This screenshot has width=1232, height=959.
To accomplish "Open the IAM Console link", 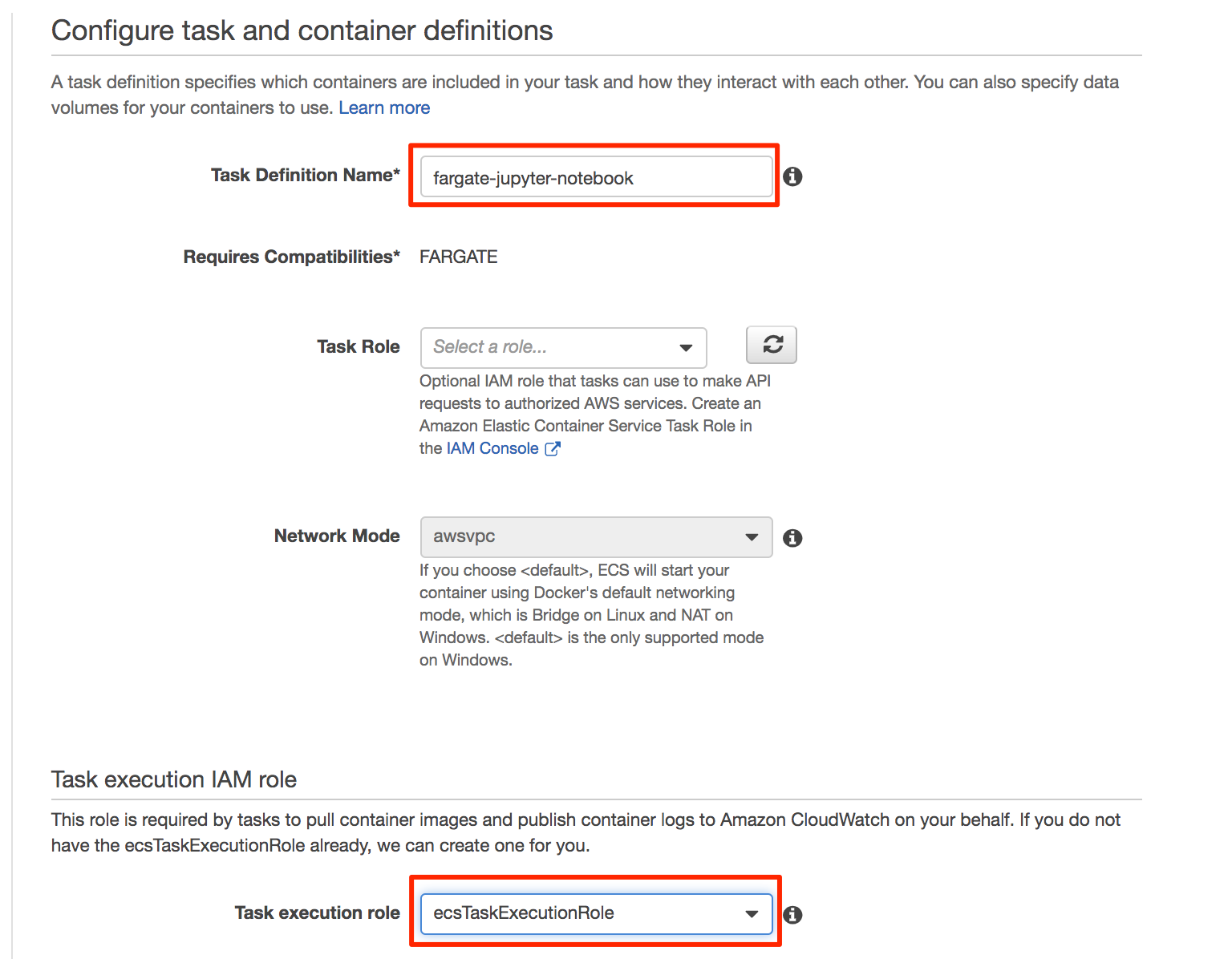I will click(x=492, y=448).
